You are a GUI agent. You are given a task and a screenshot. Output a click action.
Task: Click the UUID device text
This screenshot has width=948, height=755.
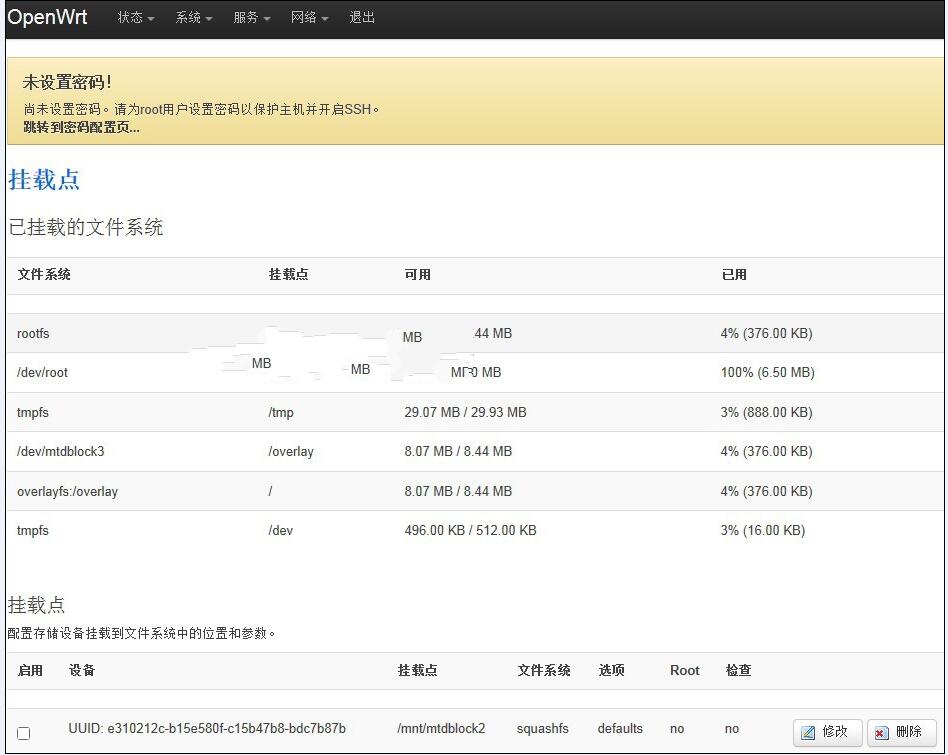tap(207, 728)
